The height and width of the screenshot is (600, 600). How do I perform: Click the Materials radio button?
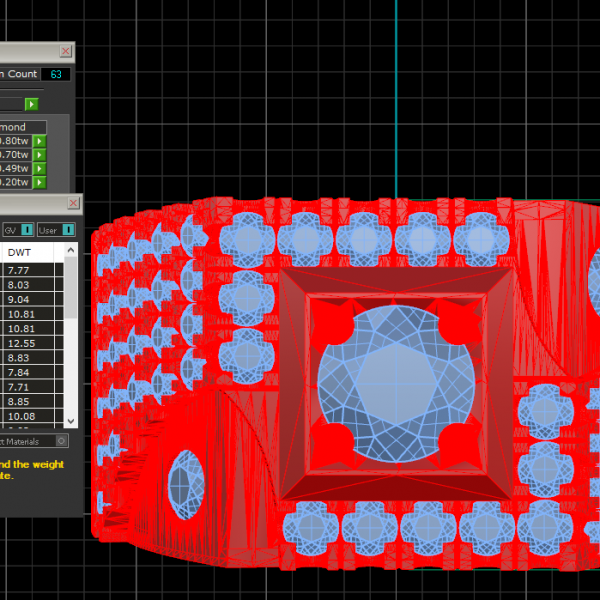pyautogui.click(x=61, y=440)
